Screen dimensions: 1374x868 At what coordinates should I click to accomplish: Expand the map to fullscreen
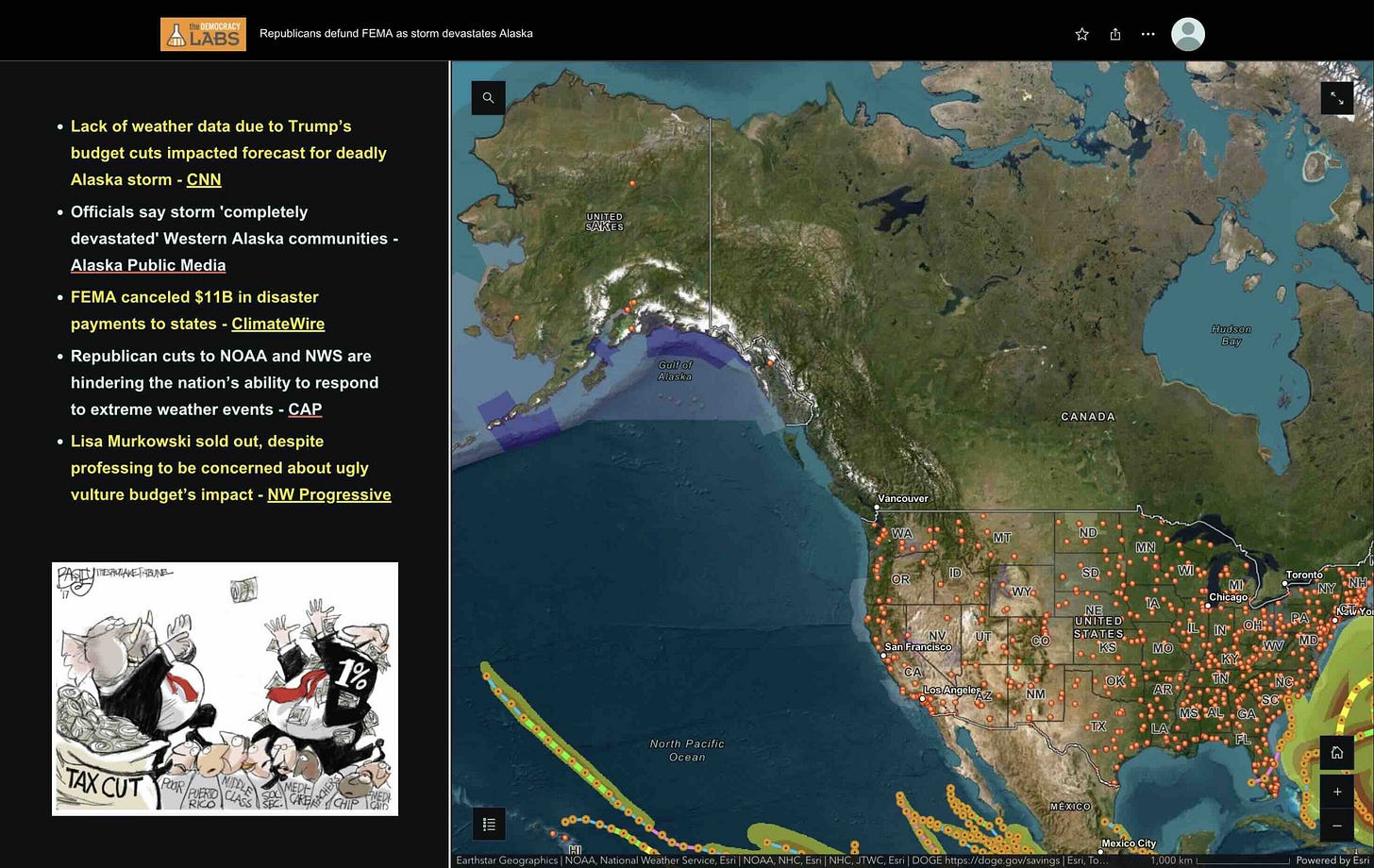pyautogui.click(x=1337, y=98)
